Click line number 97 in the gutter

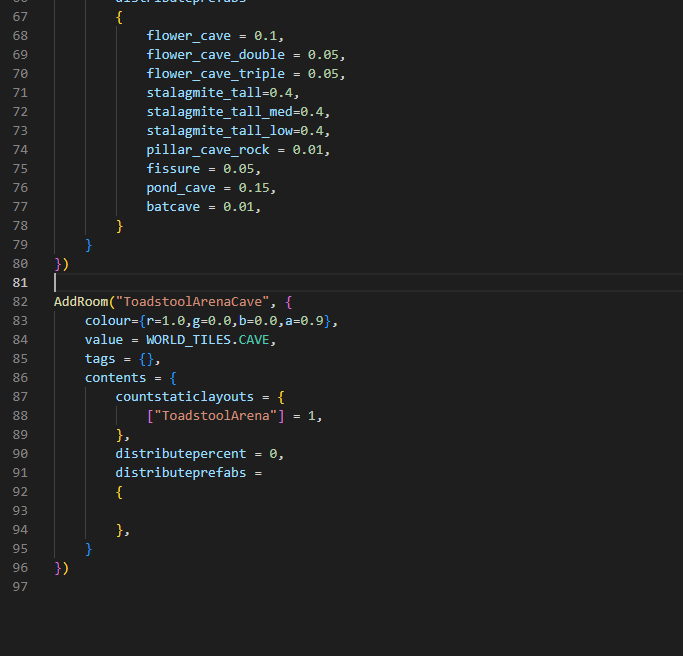20,587
